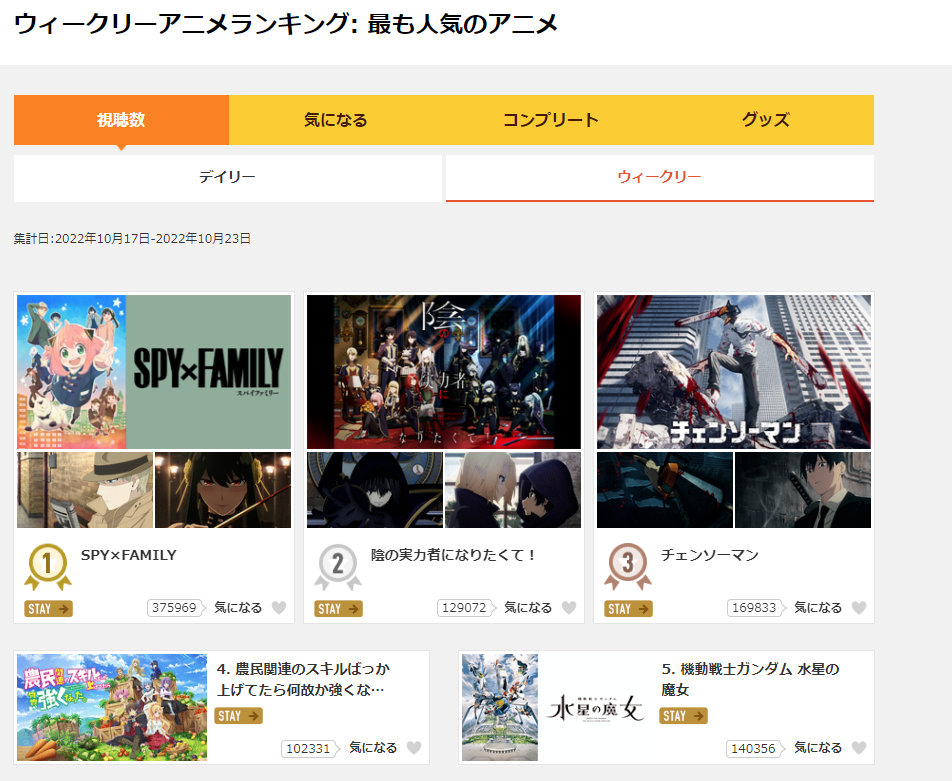Click SPY×FAMILY main key visual
The height and width of the screenshot is (781, 952).
coord(154,372)
